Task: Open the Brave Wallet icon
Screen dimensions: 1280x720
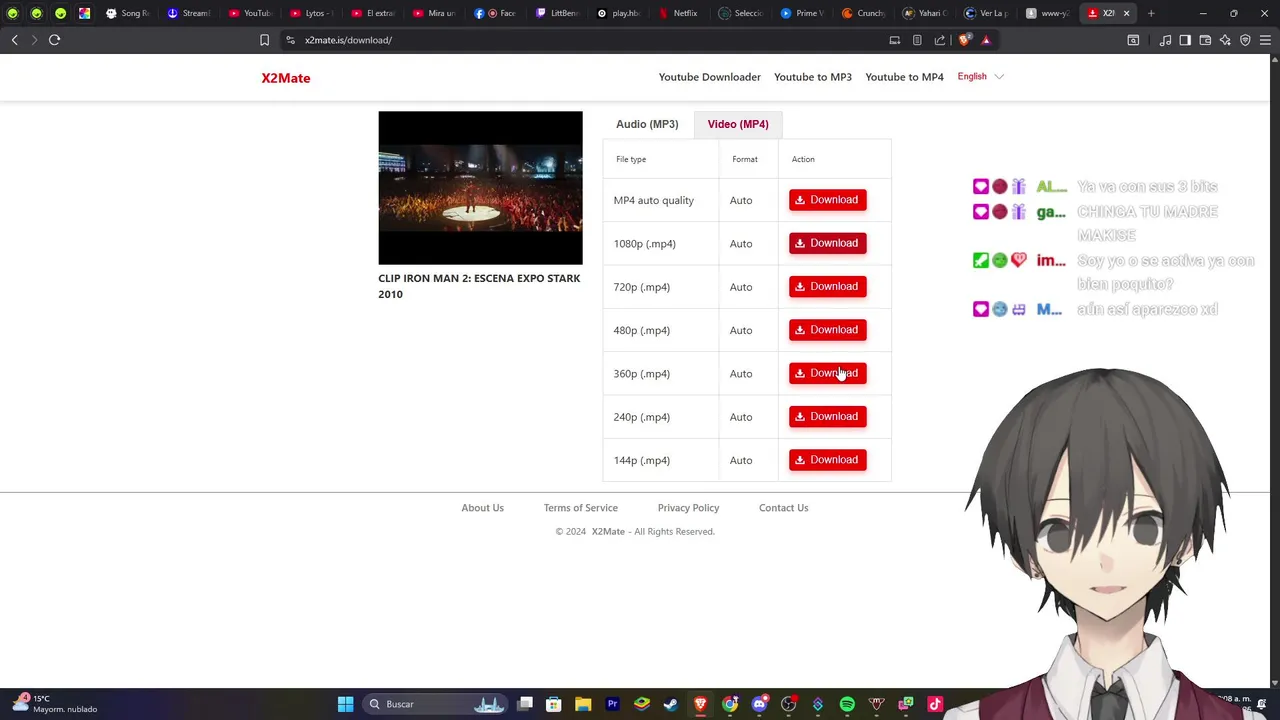Action: coord(1205,40)
